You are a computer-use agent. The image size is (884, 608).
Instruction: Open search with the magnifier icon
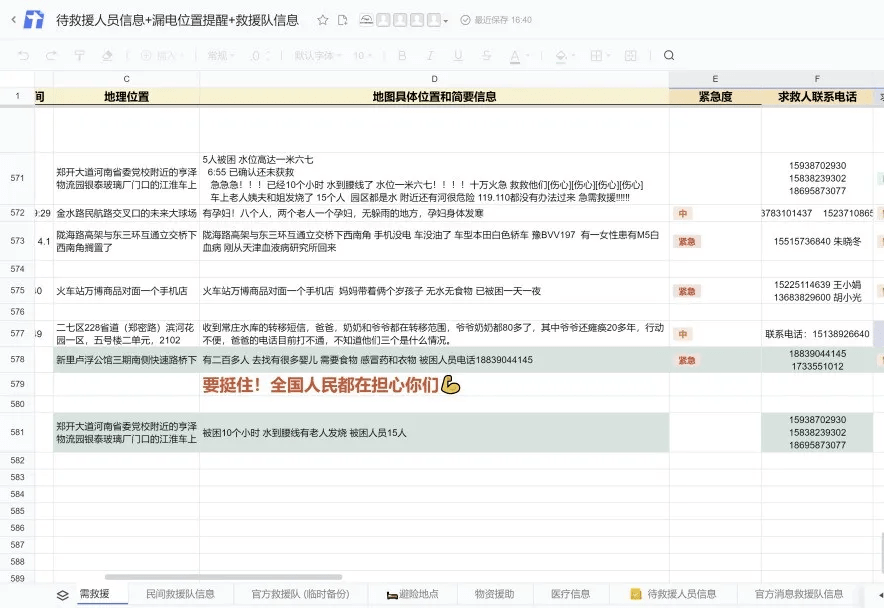[669, 55]
